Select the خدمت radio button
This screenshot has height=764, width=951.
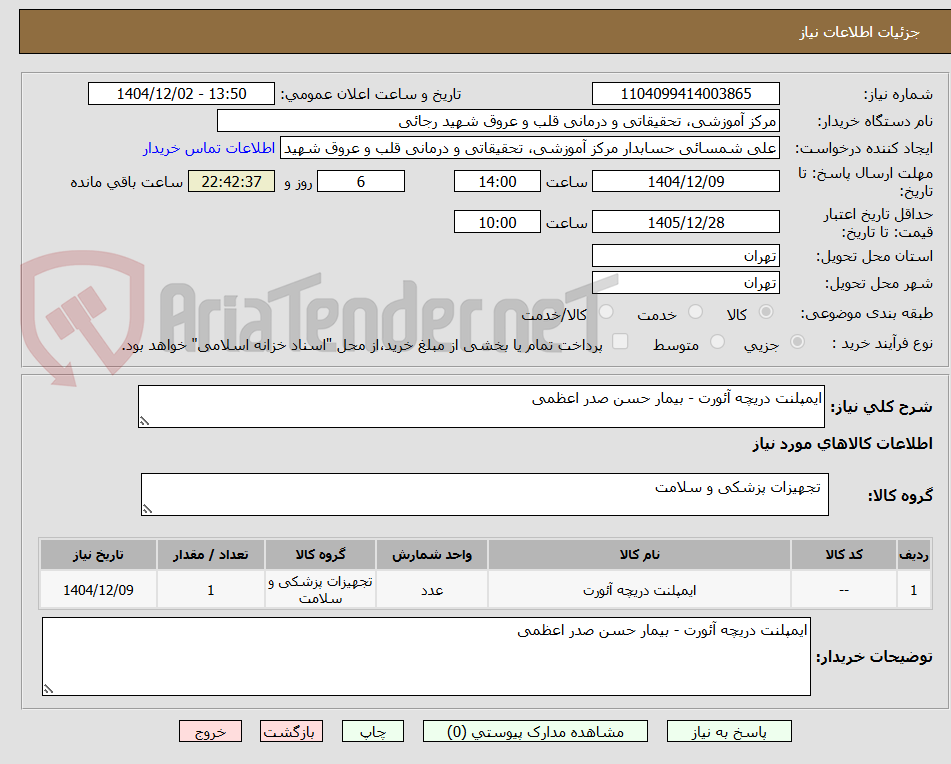[x=696, y=312]
